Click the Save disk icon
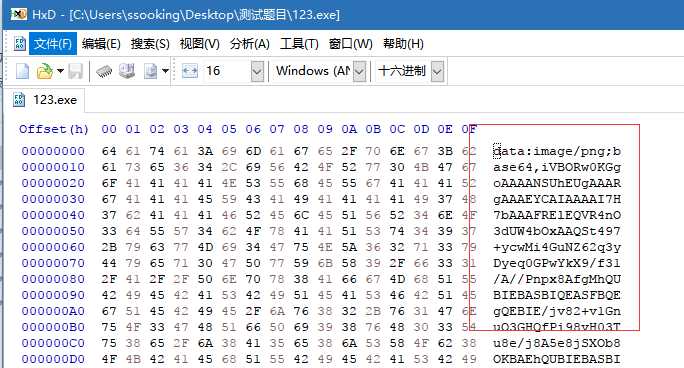The height and width of the screenshot is (368, 684). pyautogui.click(x=75, y=71)
